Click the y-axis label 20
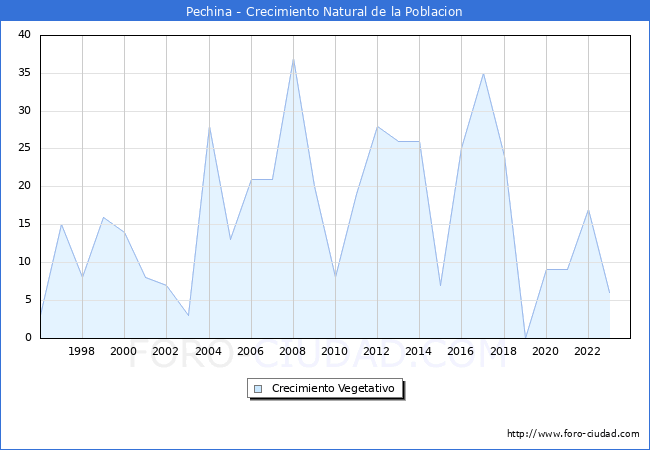650x450 pixels. 24,186
